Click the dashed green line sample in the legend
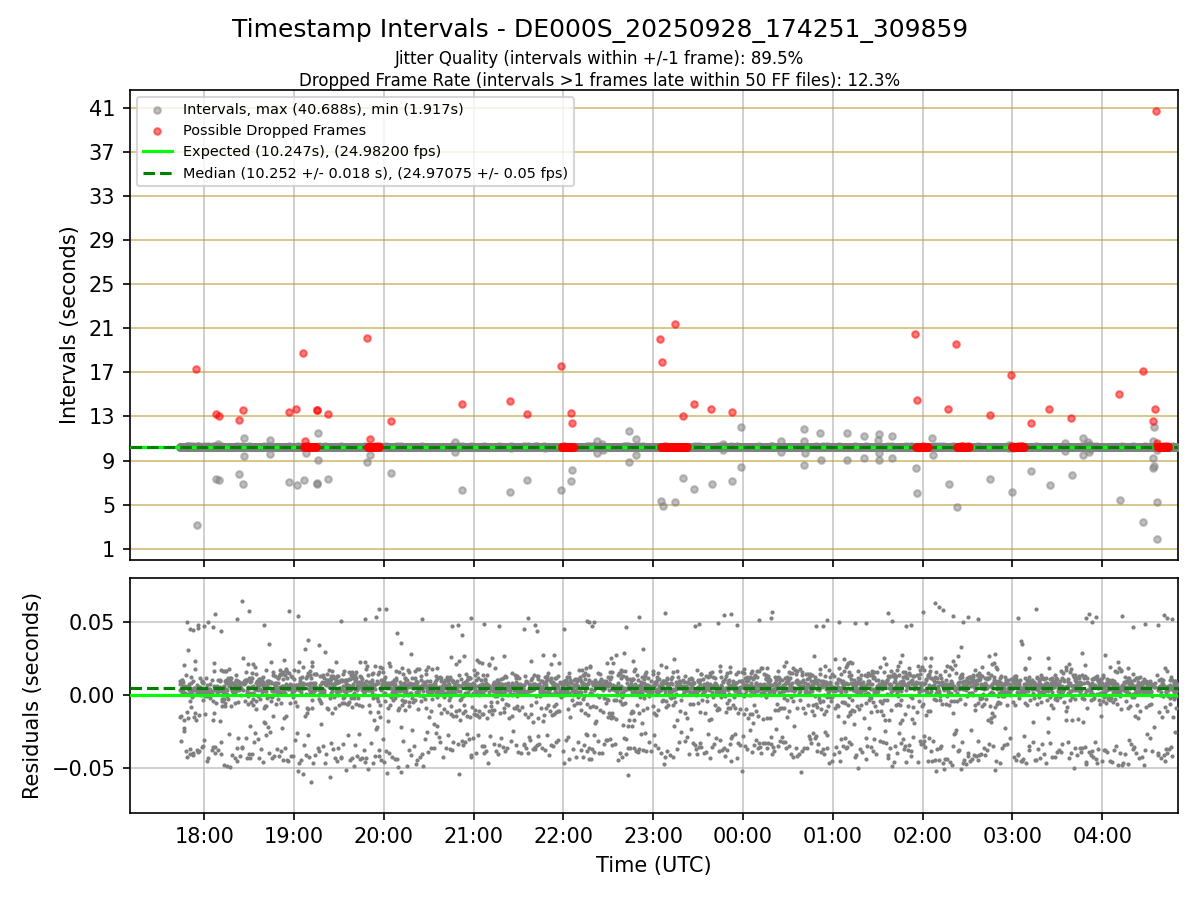Image resolution: width=1200 pixels, height=900 pixels. [157, 173]
